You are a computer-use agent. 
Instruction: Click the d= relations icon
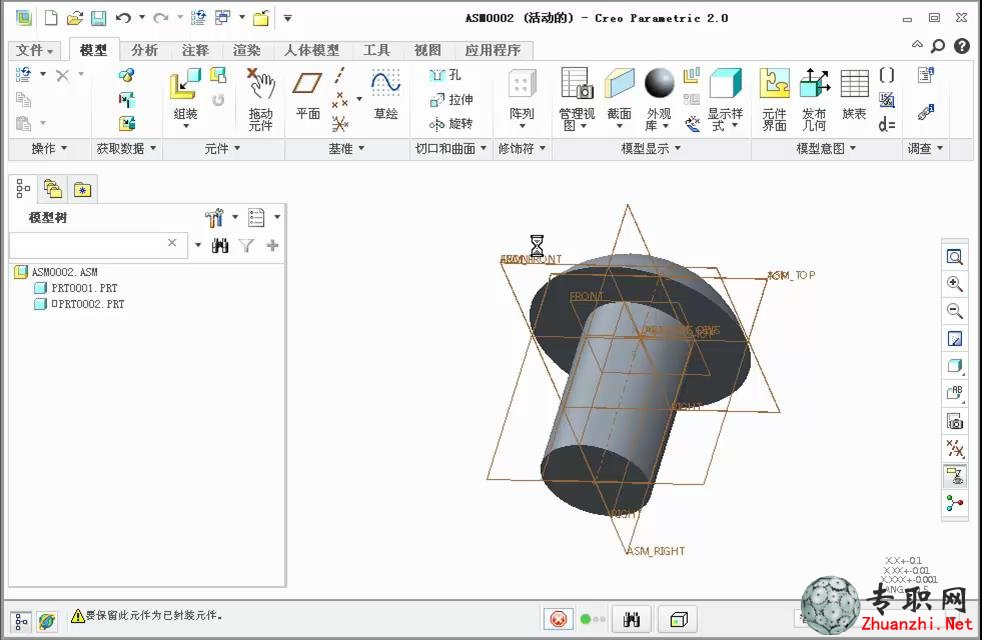(887, 125)
